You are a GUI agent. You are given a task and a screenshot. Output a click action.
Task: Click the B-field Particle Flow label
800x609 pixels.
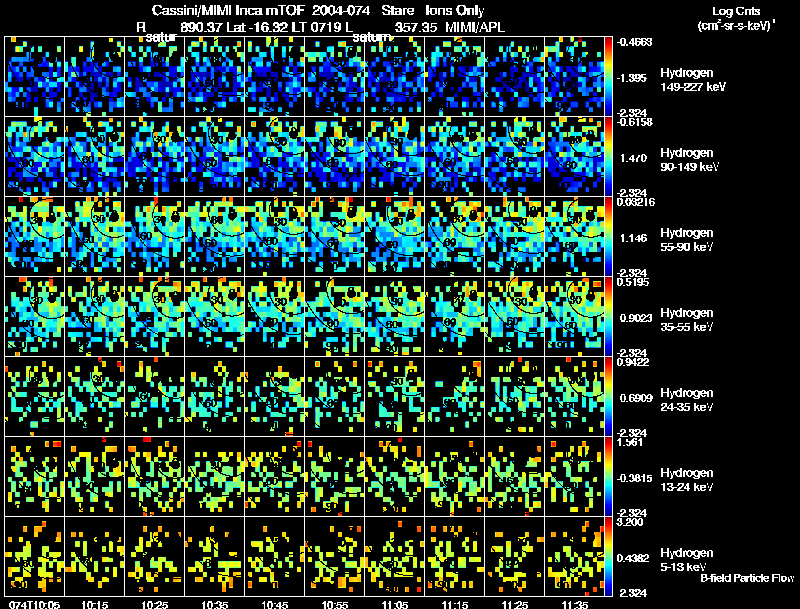tap(747, 578)
